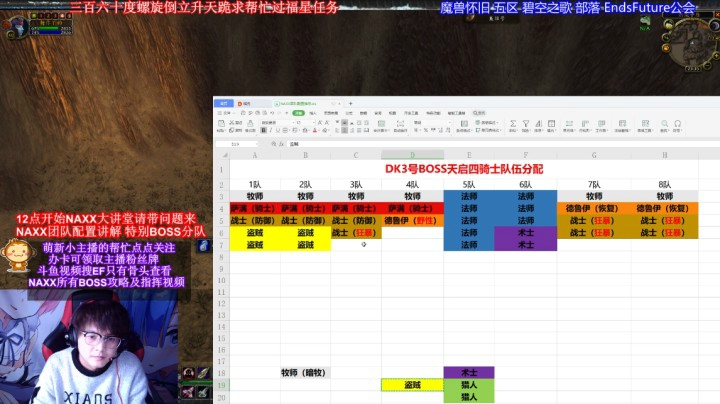This screenshot has width=720, height=404.
Task: Click the fill color bucket icon
Action: [x=305, y=130]
